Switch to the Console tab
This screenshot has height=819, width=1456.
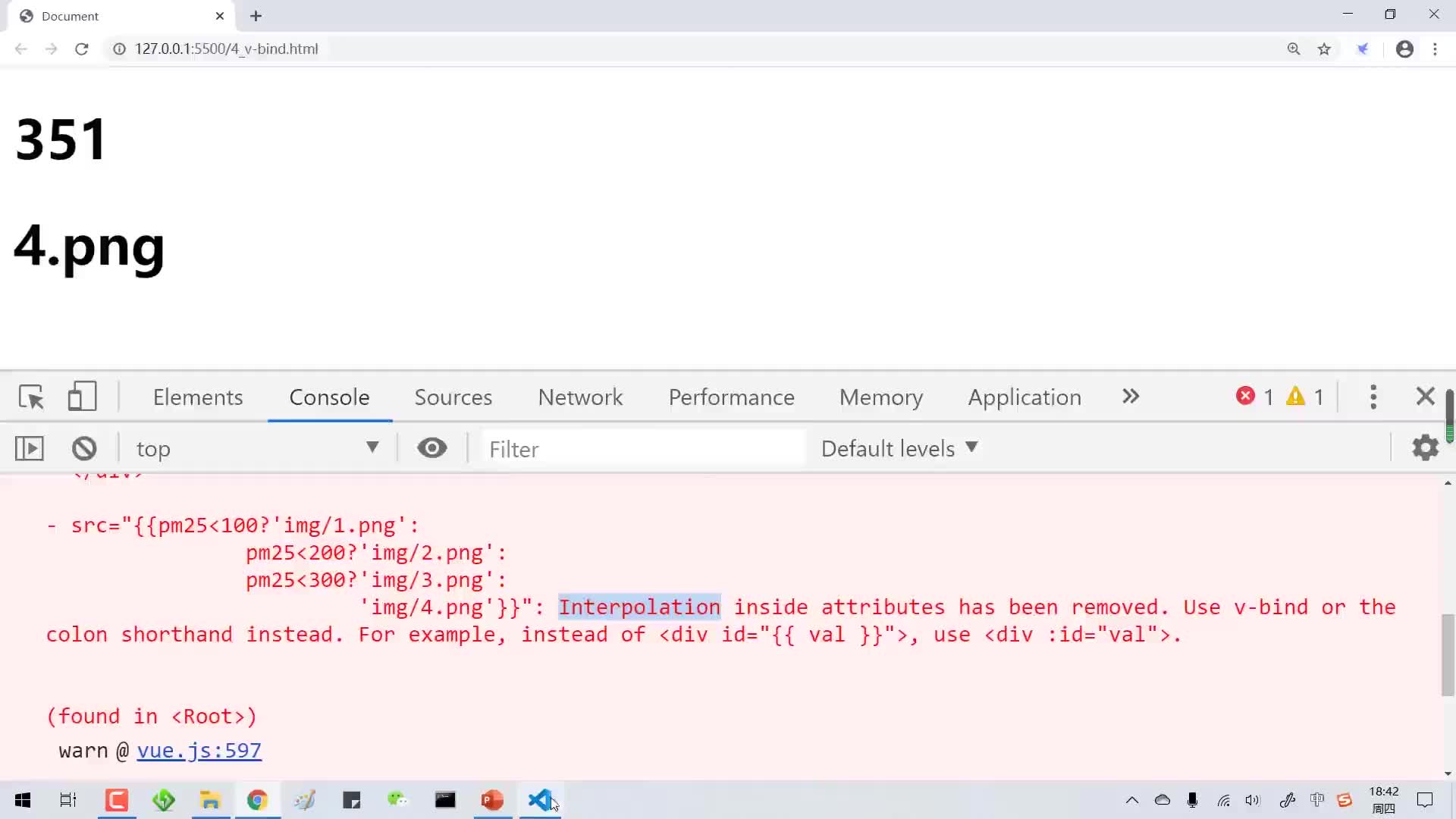click(x=329, y=397)
